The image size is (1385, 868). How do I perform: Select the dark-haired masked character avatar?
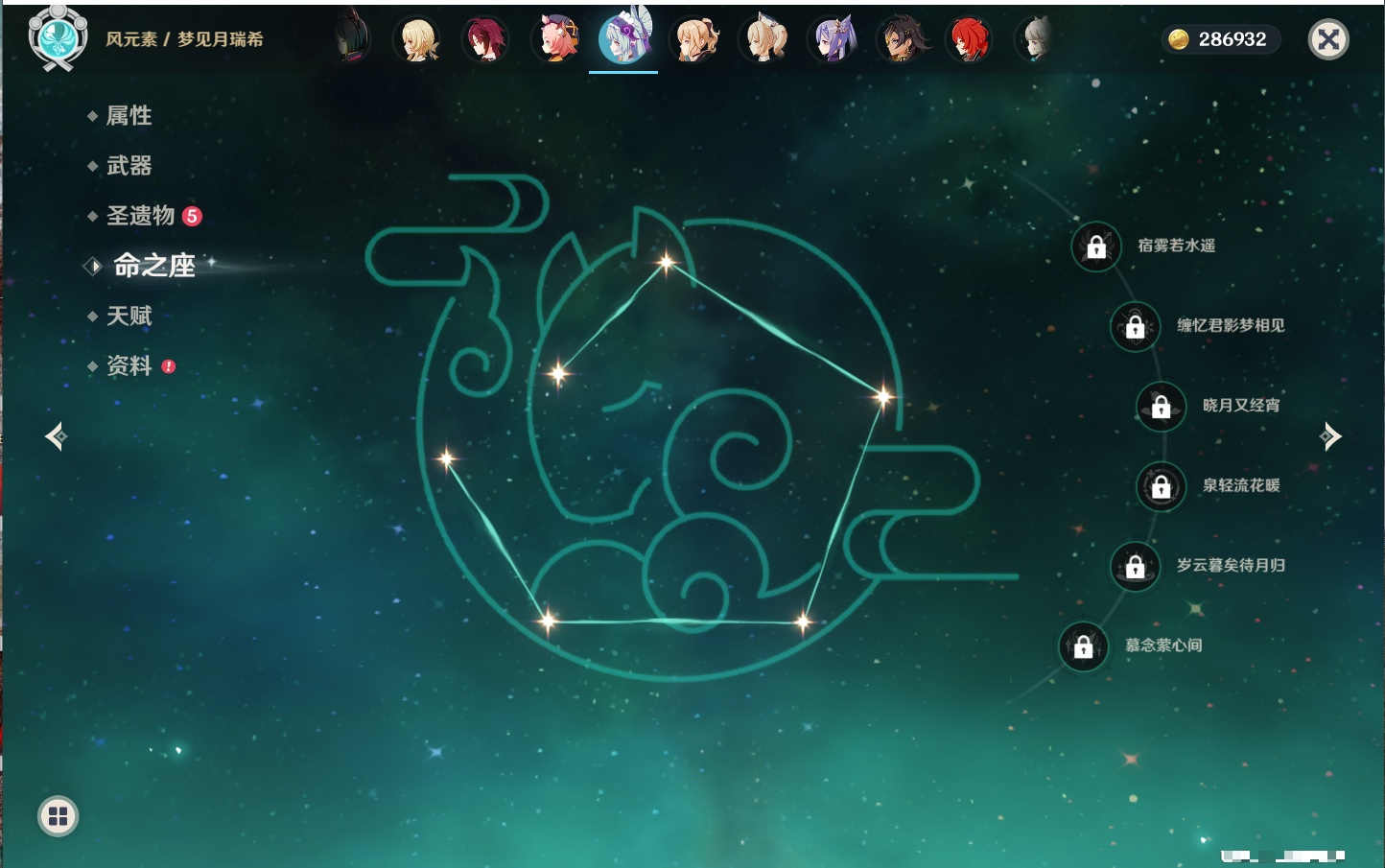(352, 39)
